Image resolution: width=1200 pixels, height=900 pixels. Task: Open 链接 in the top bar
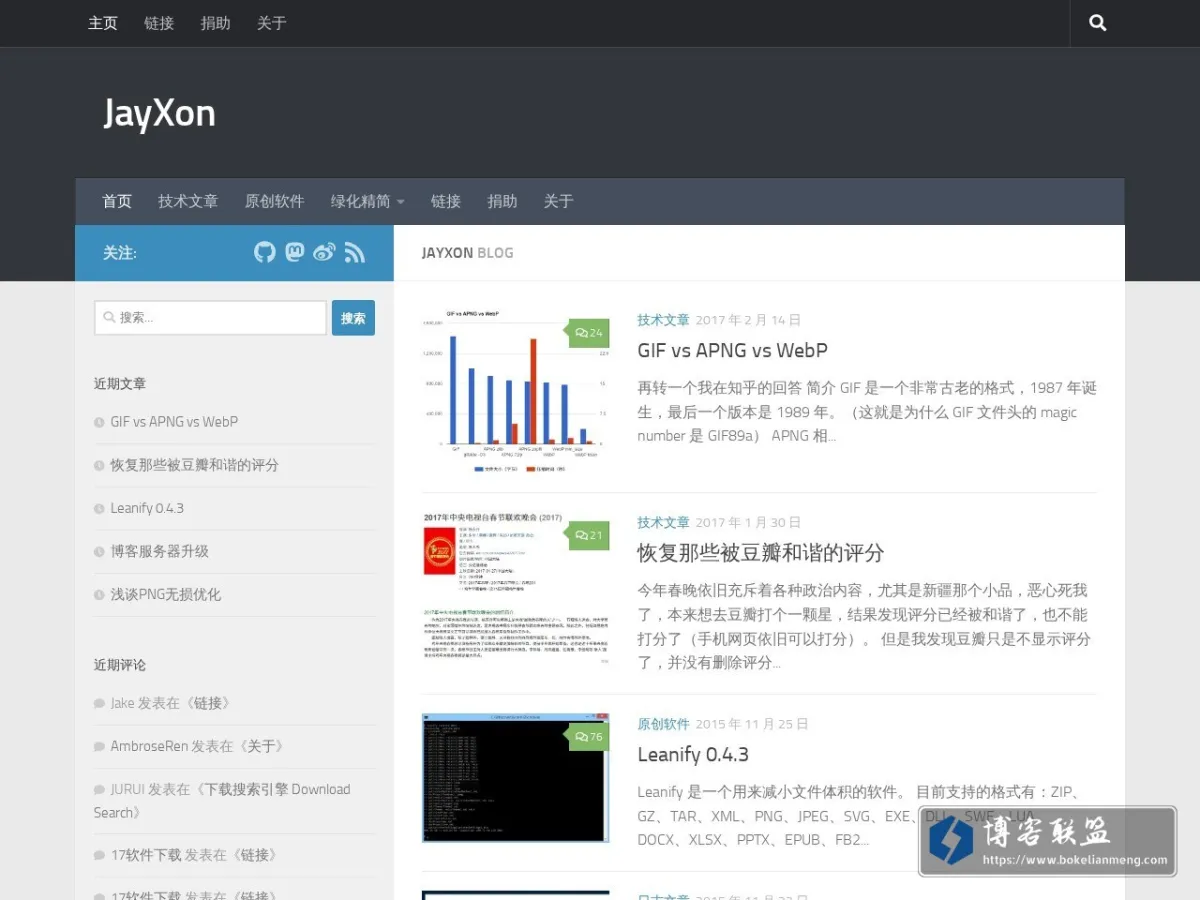click(x=159, y=23)
